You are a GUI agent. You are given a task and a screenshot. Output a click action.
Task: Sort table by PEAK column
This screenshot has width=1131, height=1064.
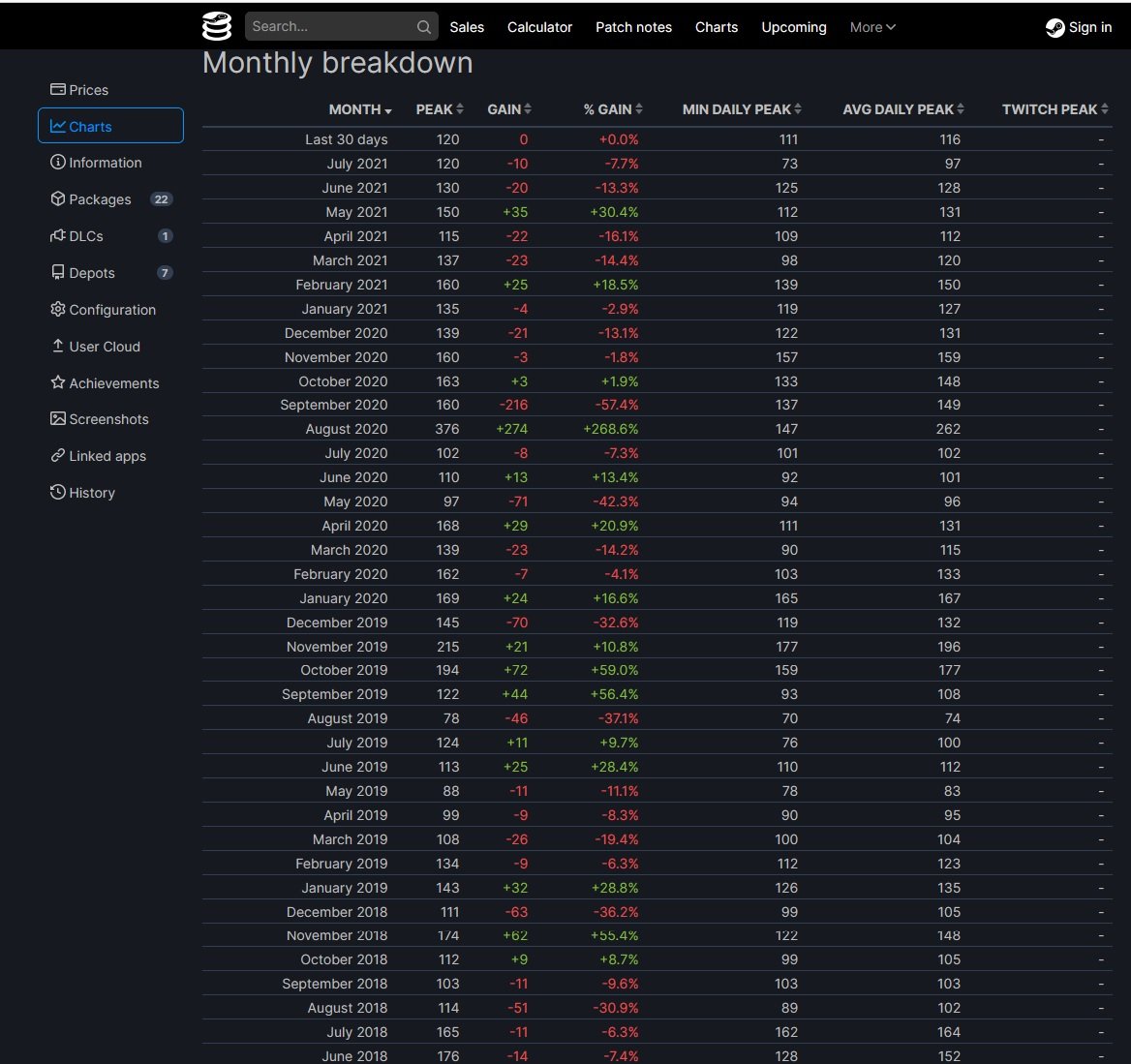[439, 109]
